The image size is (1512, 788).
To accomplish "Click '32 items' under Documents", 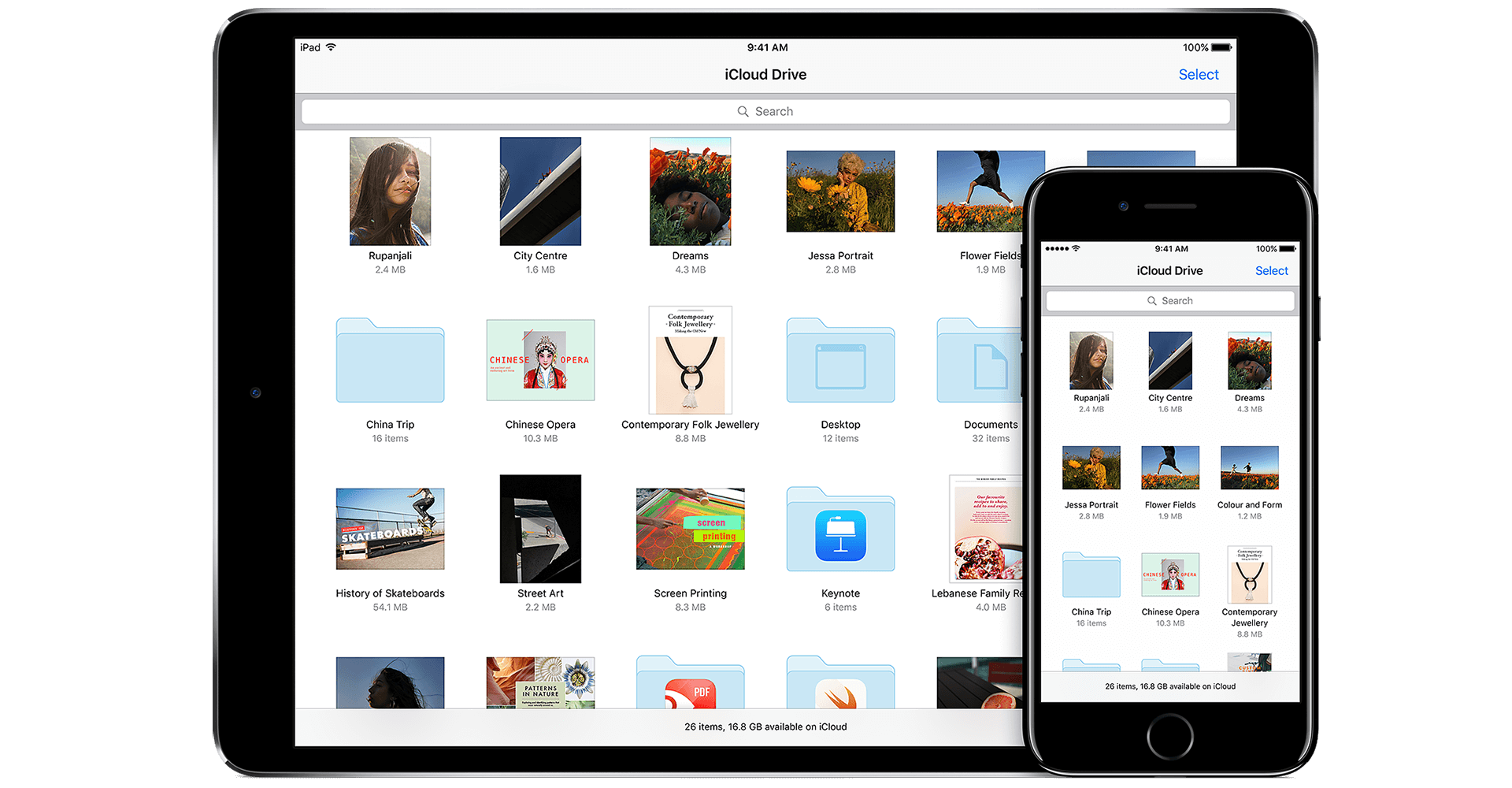I will click(991, 439).
